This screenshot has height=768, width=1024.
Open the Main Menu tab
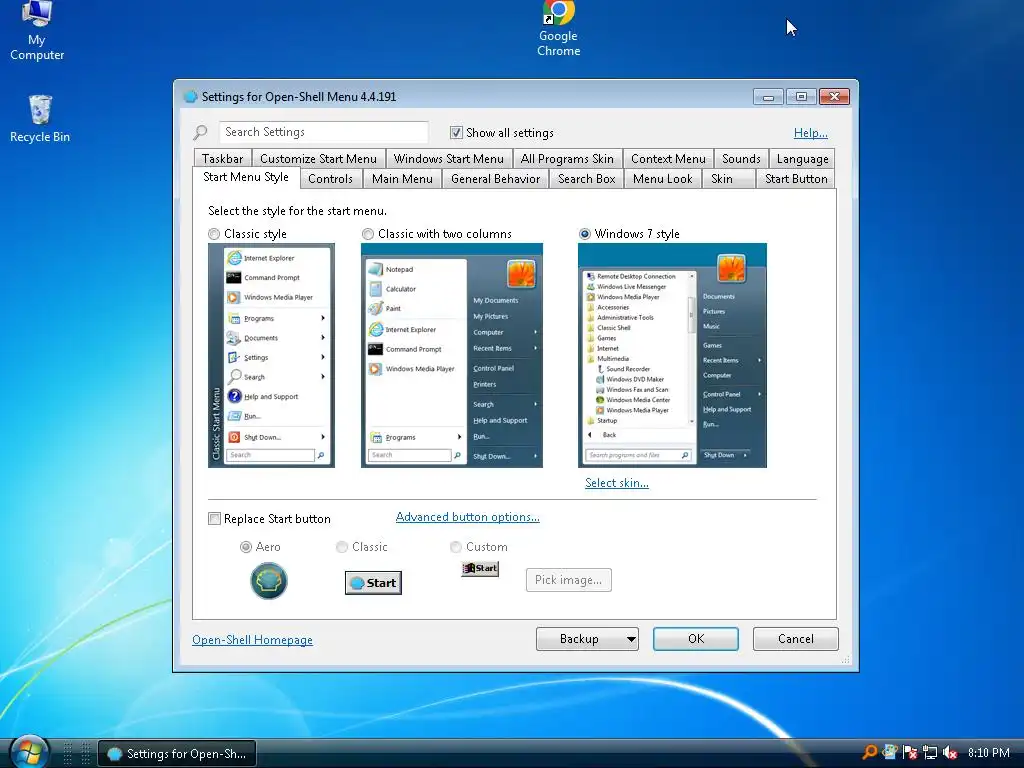(x=402, y=179)
